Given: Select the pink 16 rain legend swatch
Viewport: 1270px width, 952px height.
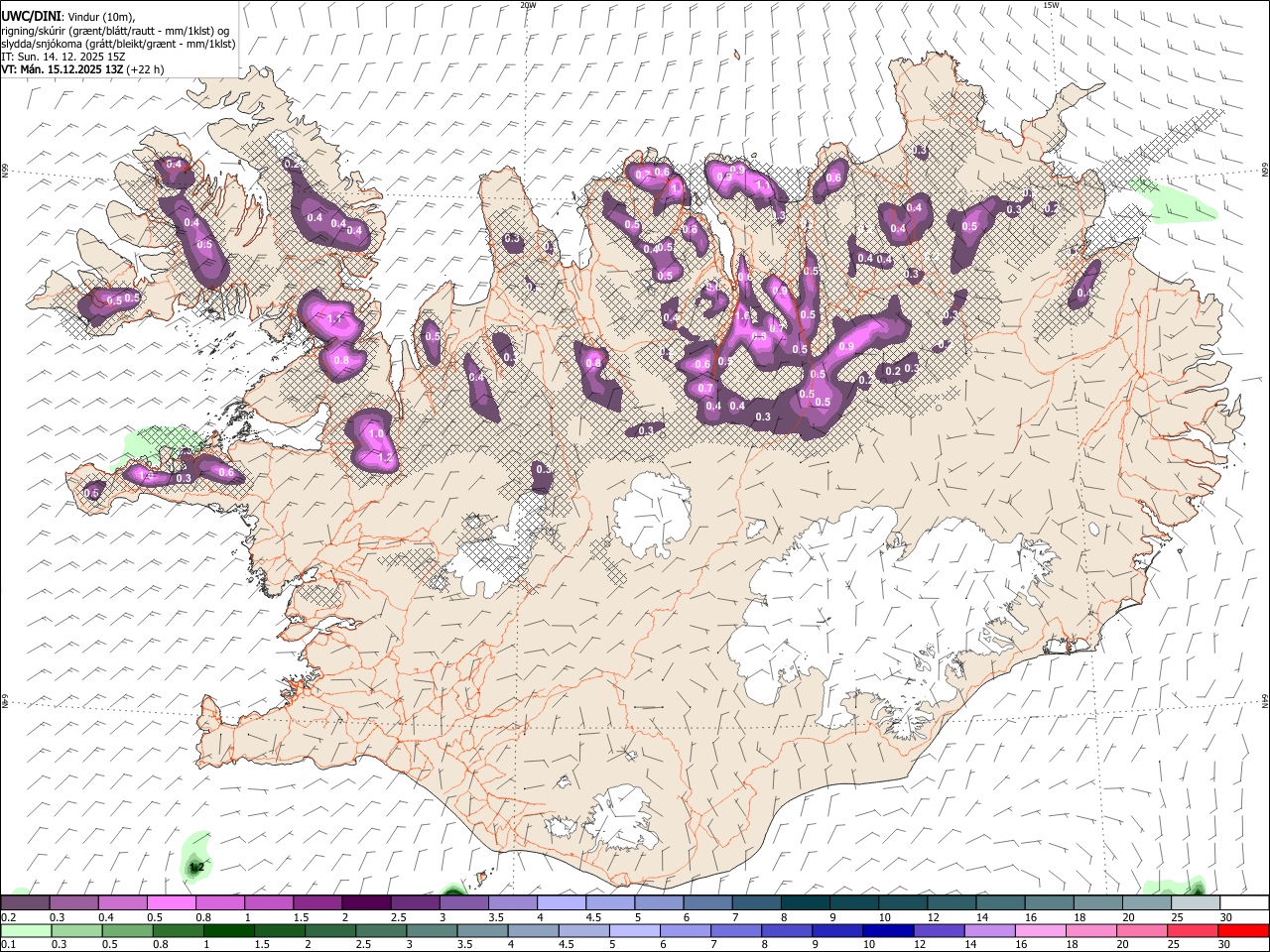Looking at the screenshot, I should pyautogui.click(x=1040, y=931).
